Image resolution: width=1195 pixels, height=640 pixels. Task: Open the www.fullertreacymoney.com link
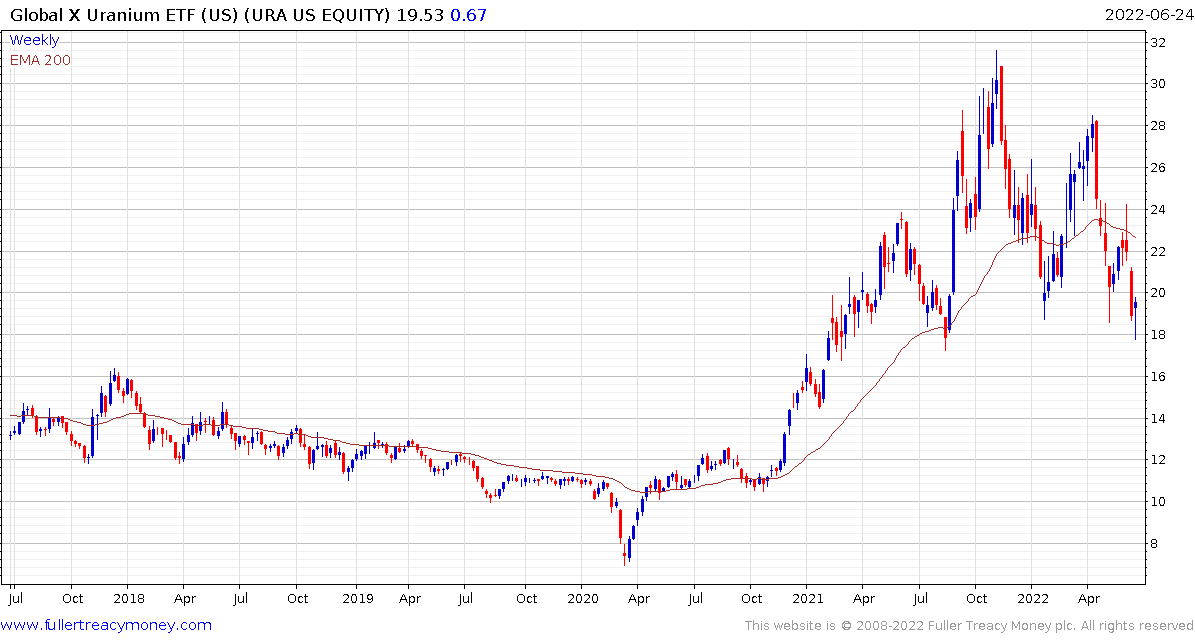pos(106,626)
